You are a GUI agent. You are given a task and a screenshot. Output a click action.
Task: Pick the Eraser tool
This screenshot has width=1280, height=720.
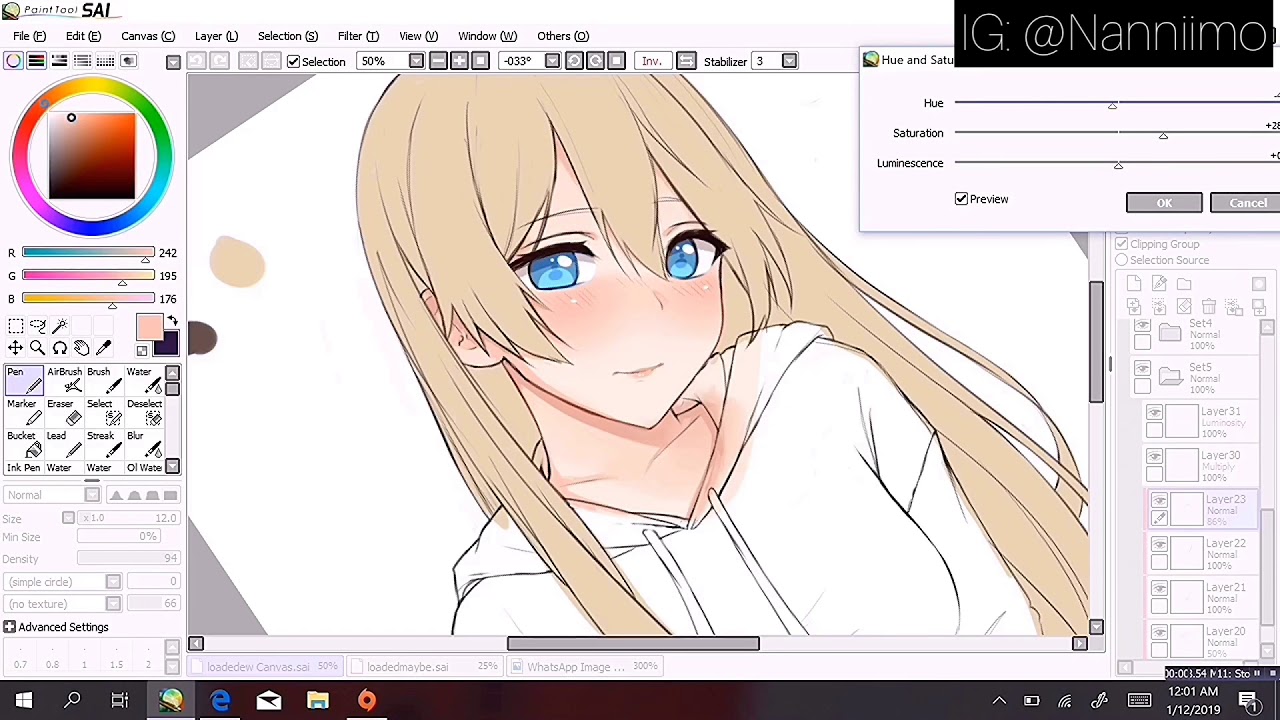tap(65, 413)
